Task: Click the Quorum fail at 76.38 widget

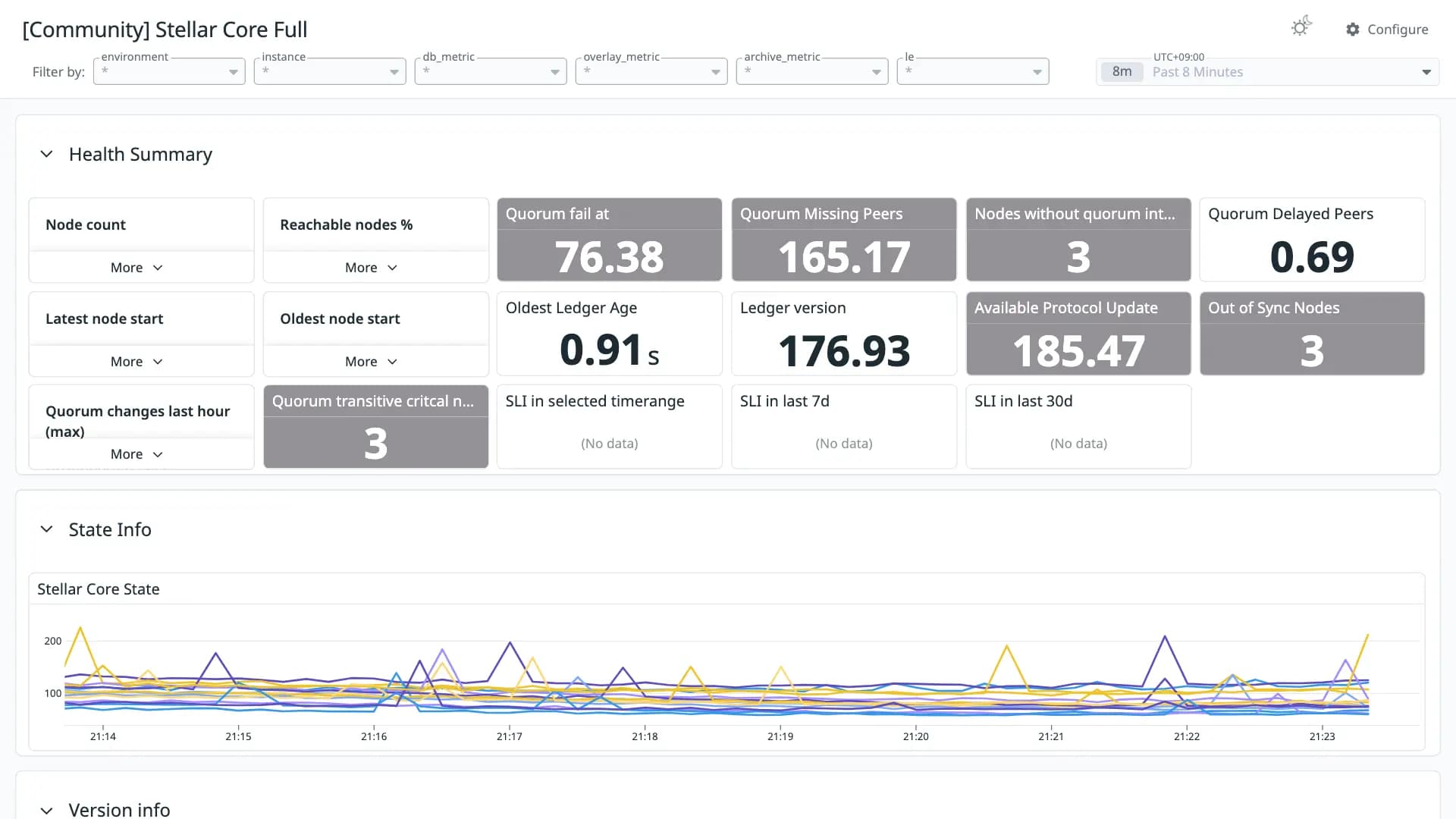Action: pyautogui.click(x=610, y=240)
